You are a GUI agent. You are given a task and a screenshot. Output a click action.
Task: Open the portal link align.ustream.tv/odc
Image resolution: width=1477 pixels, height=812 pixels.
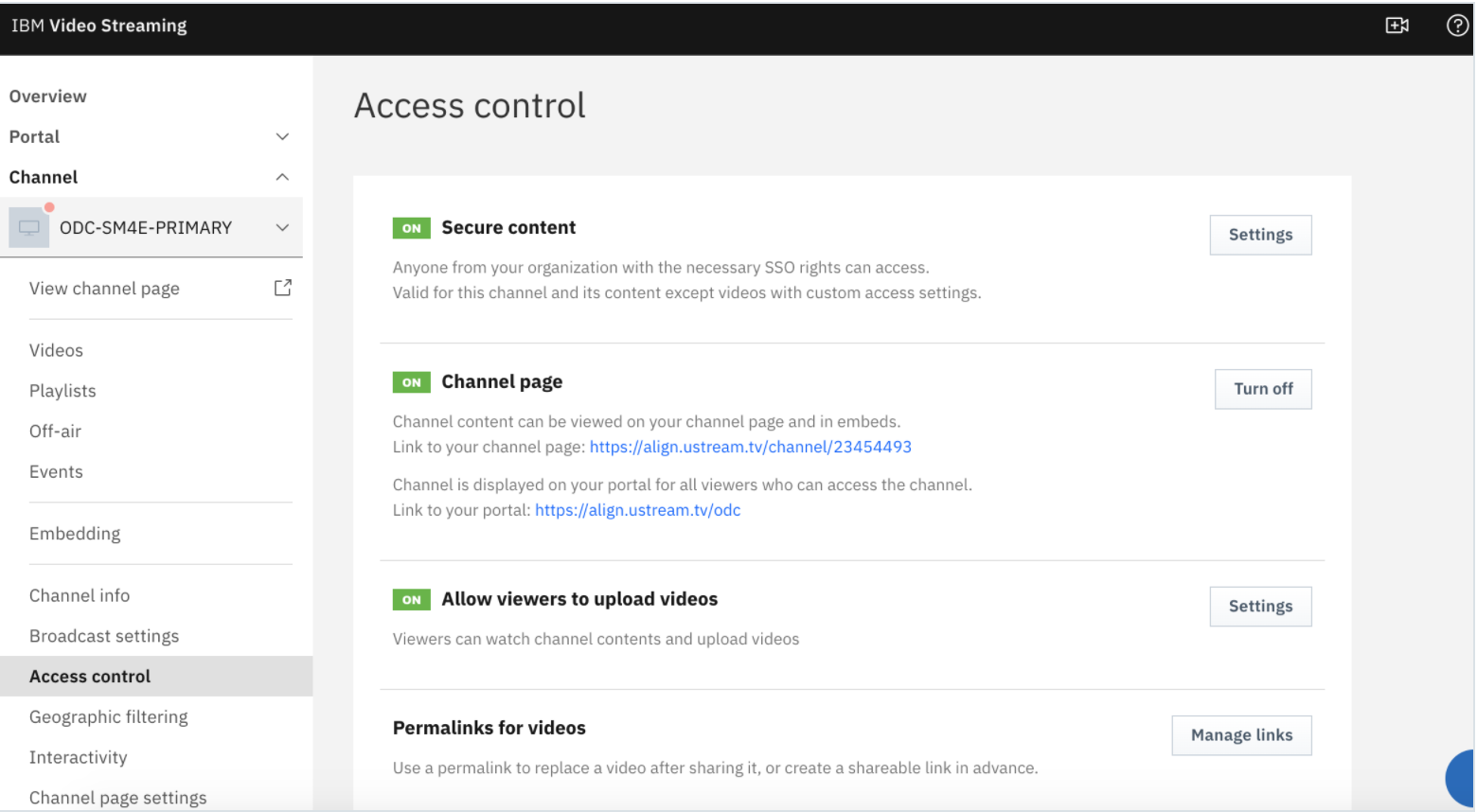637,510
